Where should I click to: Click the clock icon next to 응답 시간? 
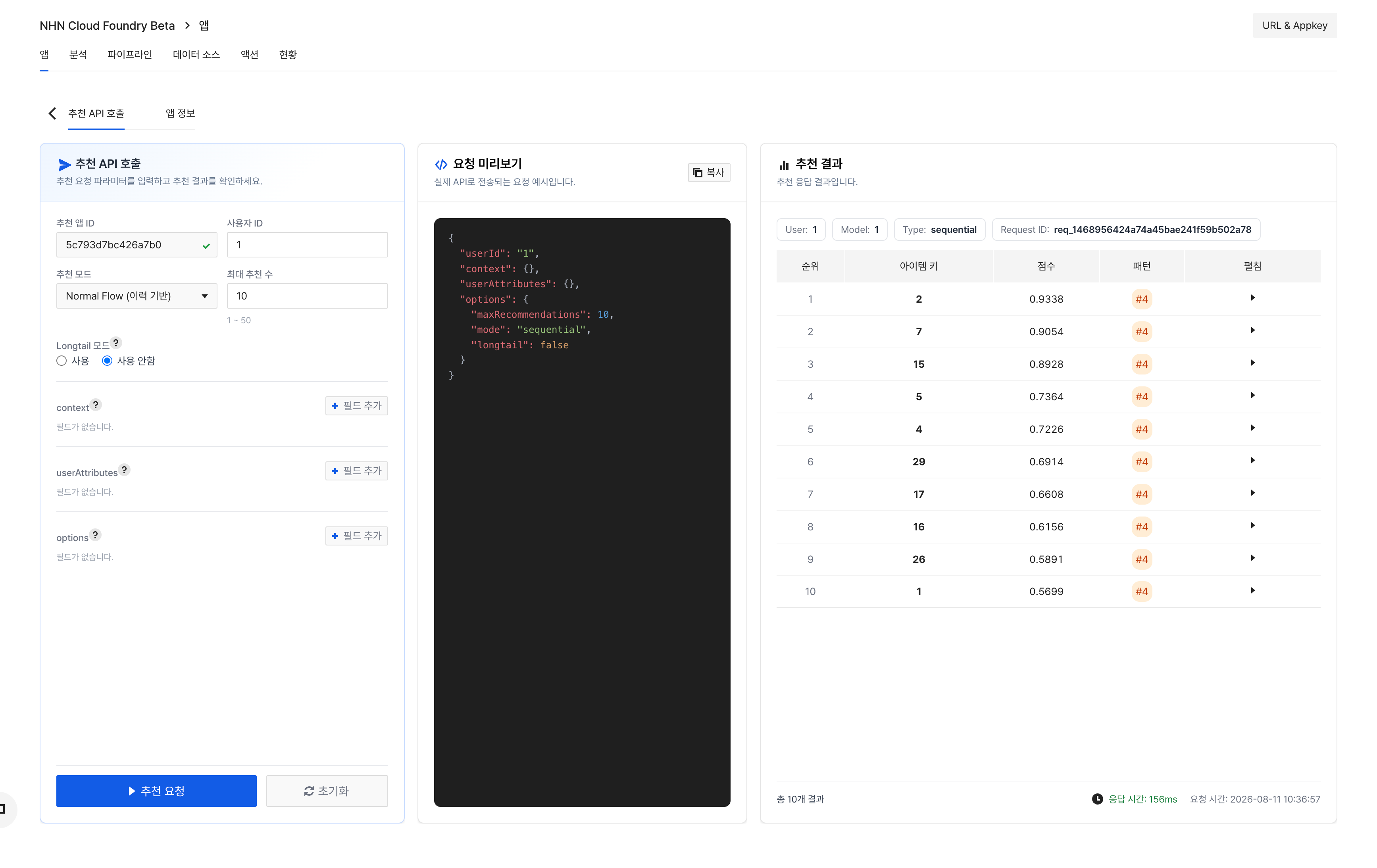pyautogui.click(x=1097, y=799)
